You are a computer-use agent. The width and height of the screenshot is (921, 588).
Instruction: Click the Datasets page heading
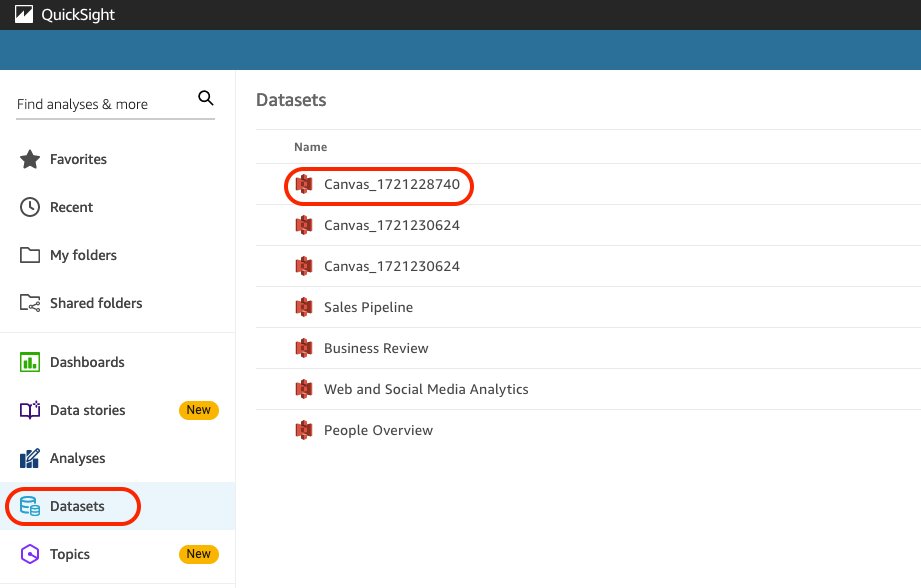pos(291,100)
